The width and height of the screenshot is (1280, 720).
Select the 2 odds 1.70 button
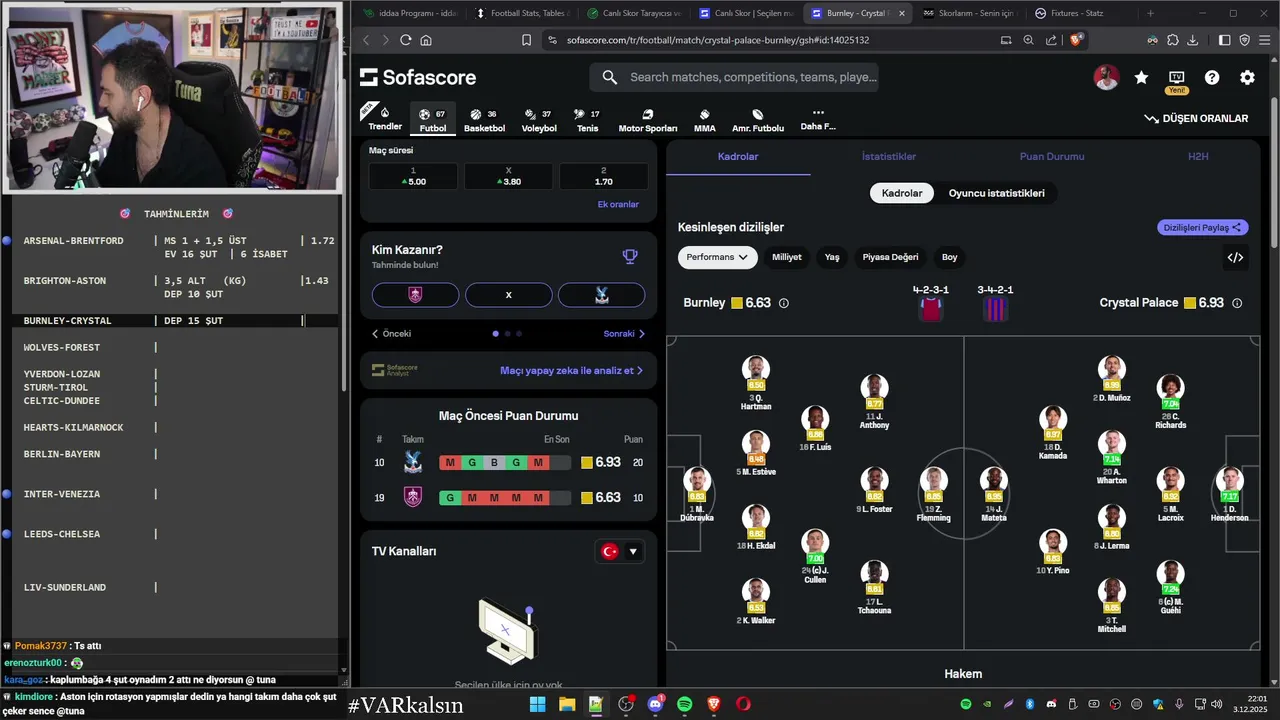pos(603,177)
